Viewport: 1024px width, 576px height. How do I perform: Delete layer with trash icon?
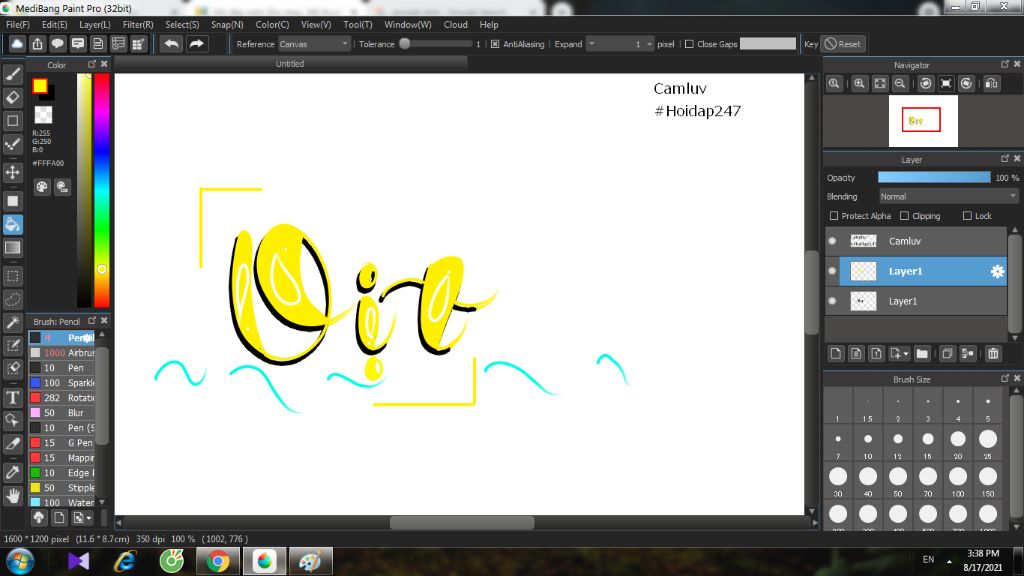993,353
